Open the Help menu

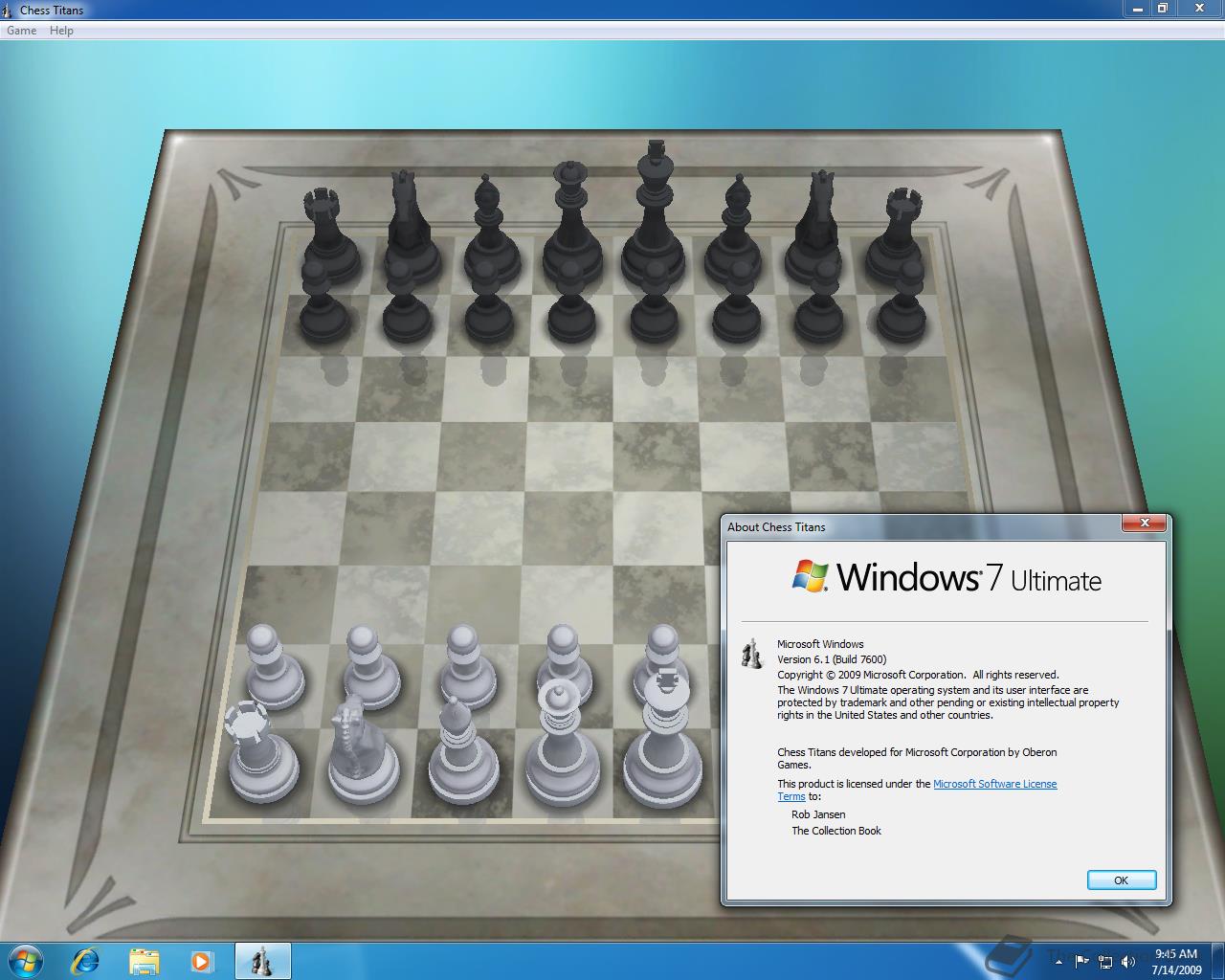pos(61,31)
